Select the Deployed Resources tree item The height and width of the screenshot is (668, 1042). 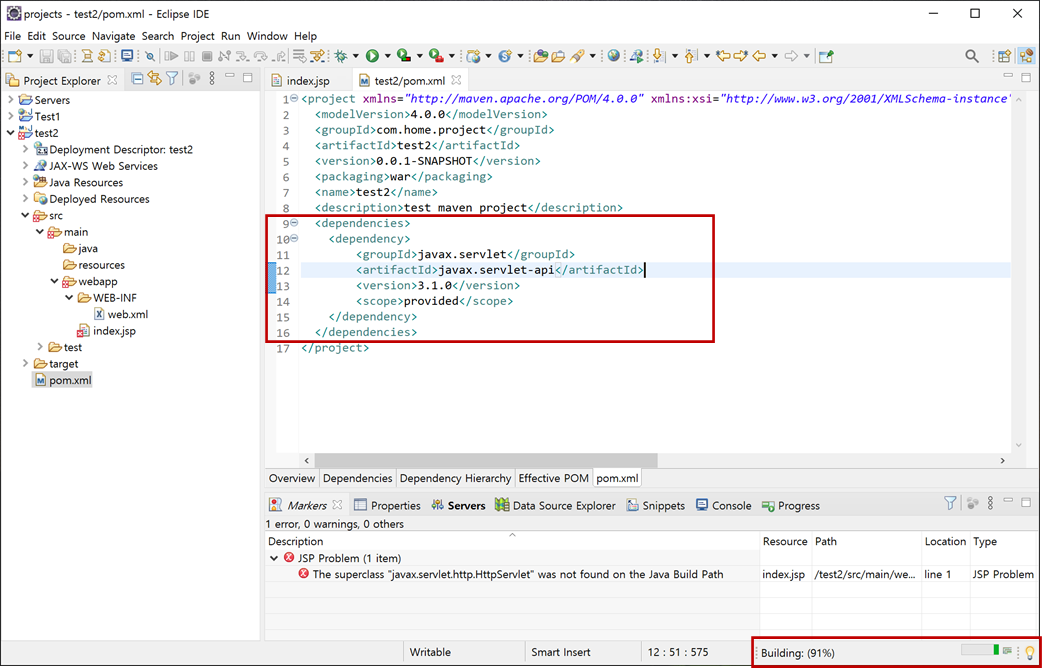tap(92, 199)
